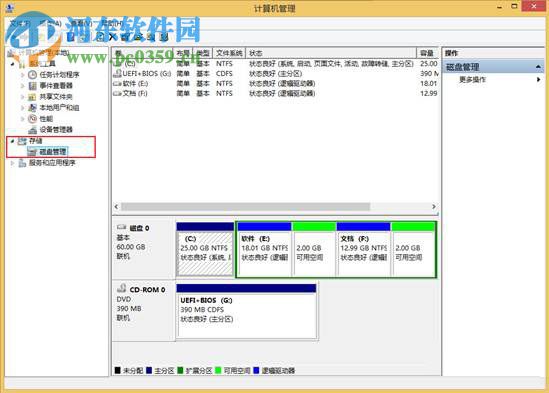
Task: Click the "25.00" capacity cell
Action: point(429,64)
